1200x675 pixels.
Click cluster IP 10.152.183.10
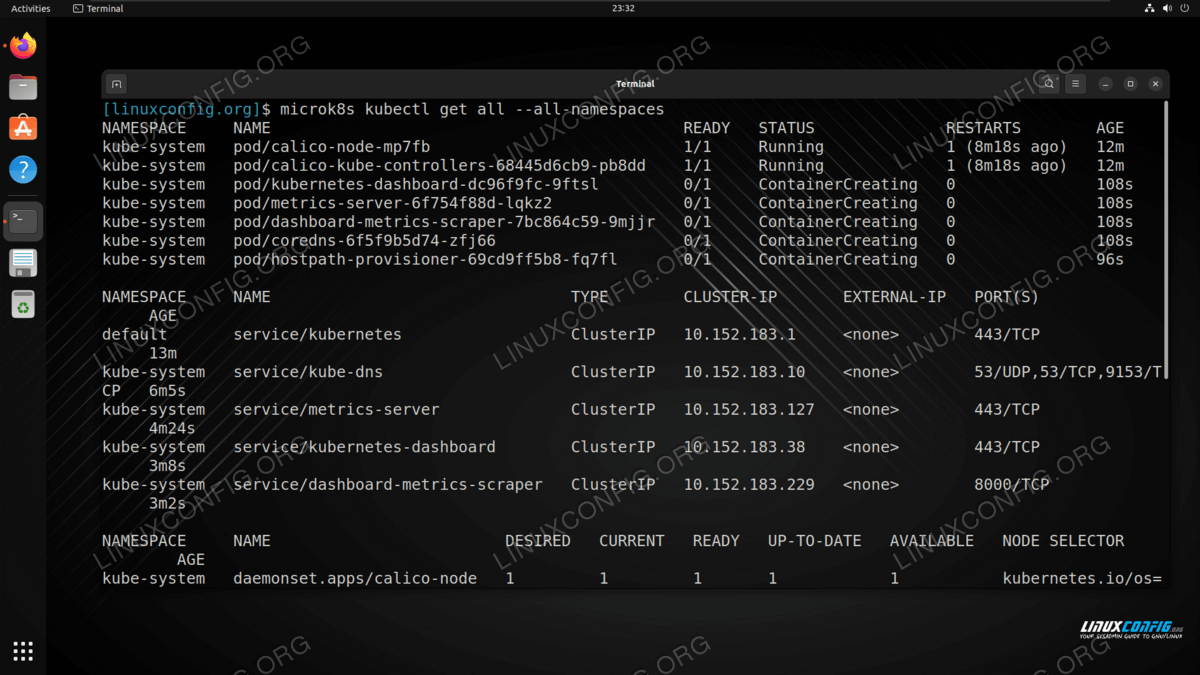pyautogui.click(x=744, y=372)
